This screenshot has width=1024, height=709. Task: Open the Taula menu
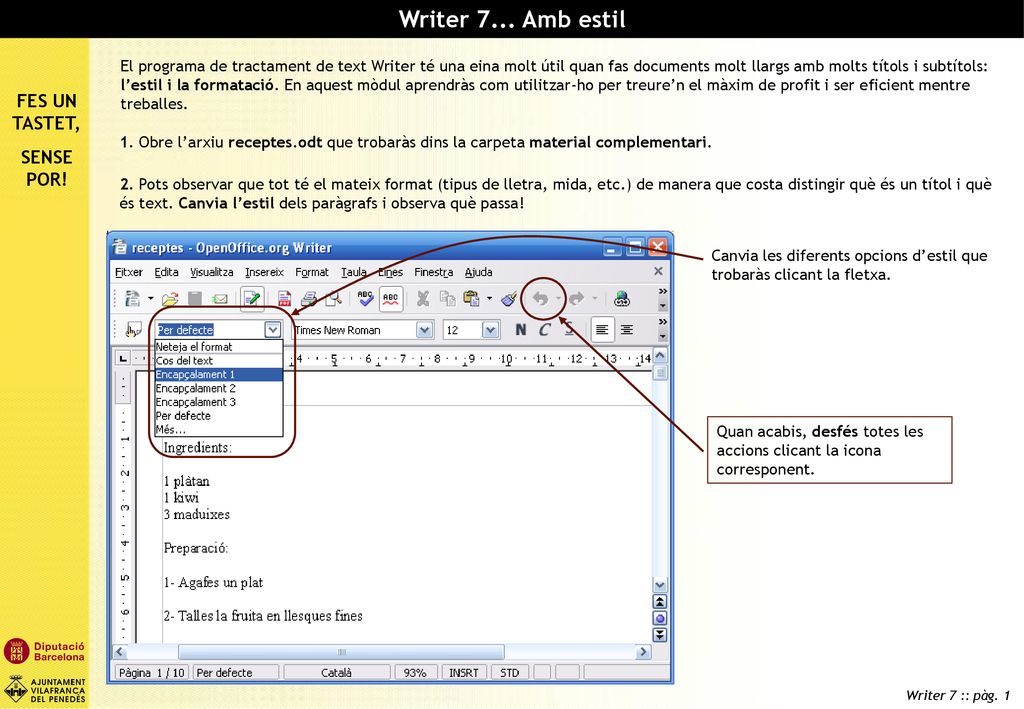[x=353, y=272]
